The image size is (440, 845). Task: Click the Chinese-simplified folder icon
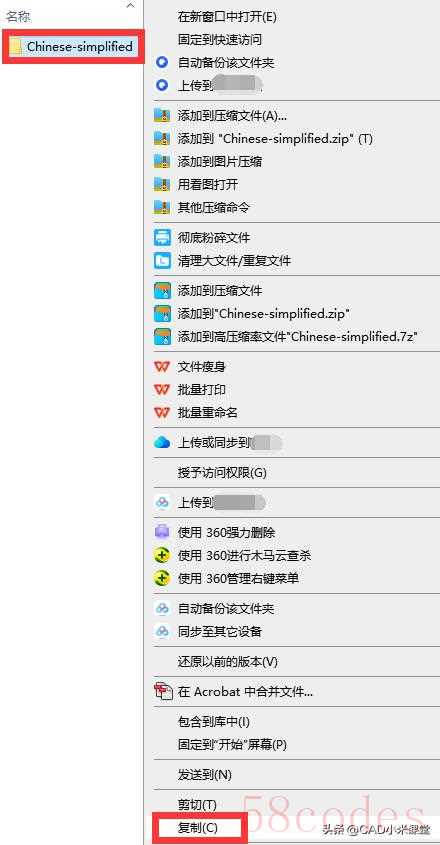(x=17, y=46)
